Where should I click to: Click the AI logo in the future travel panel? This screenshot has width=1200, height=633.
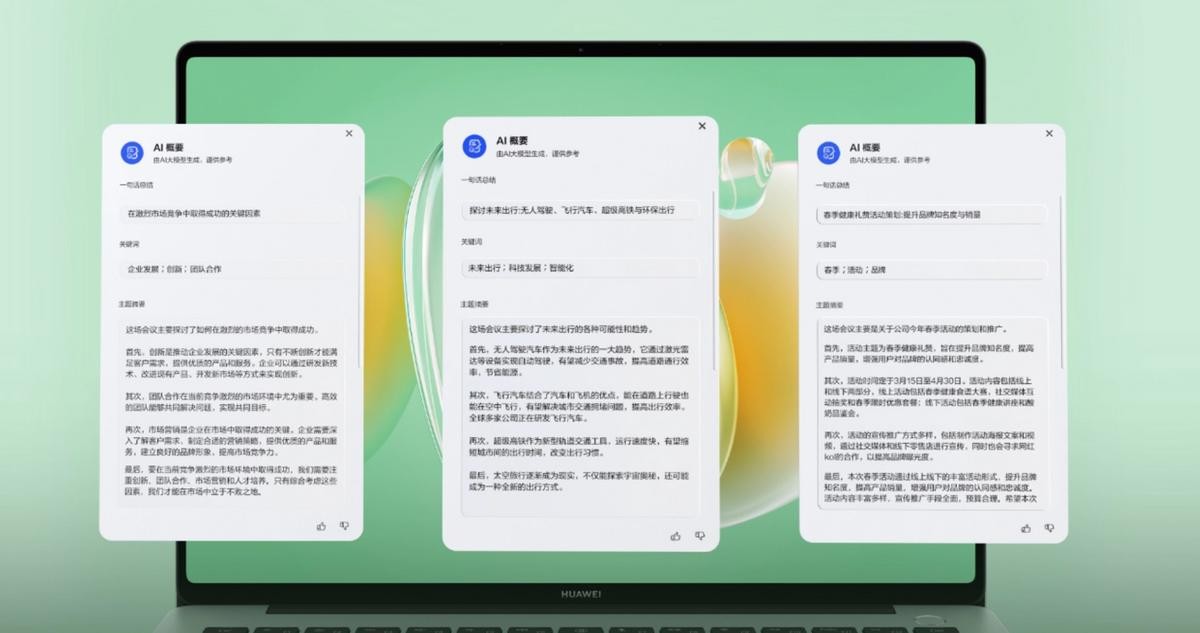[x=474, y=146]
